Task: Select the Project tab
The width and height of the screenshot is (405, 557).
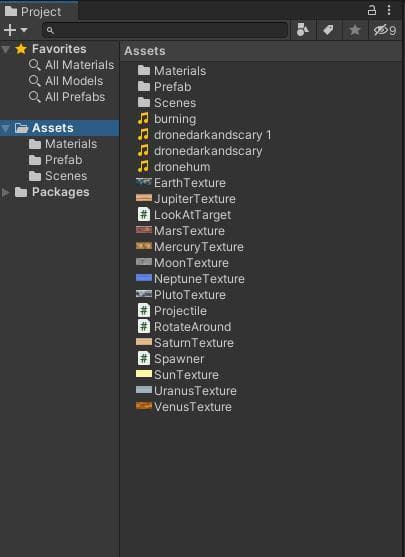Action: (x=39, y=11)
